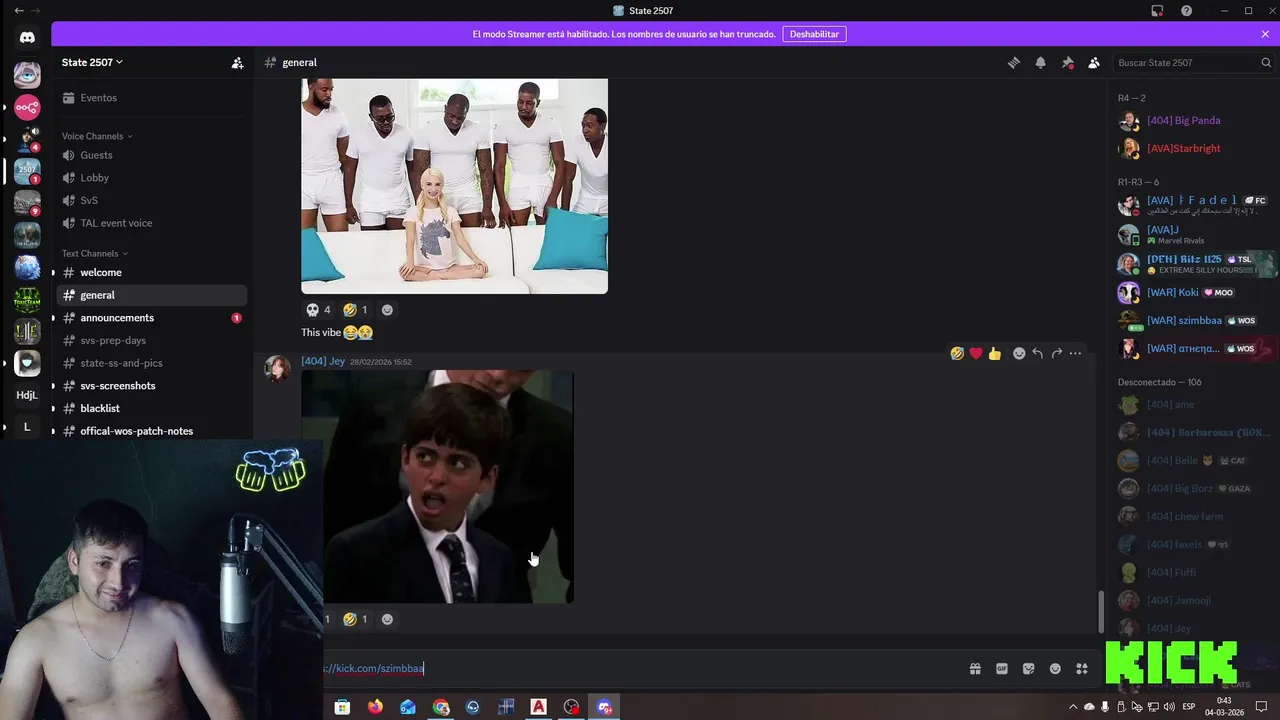Select server icon labeled HdjL
Image resolution: width=1280 pixels, height=720 pixels.
pos(27,395)
